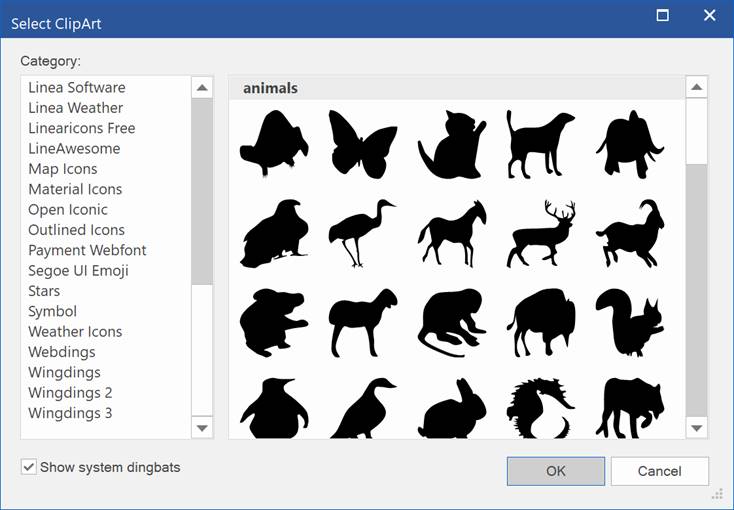Pick the horse silhouette clipart

452,234
